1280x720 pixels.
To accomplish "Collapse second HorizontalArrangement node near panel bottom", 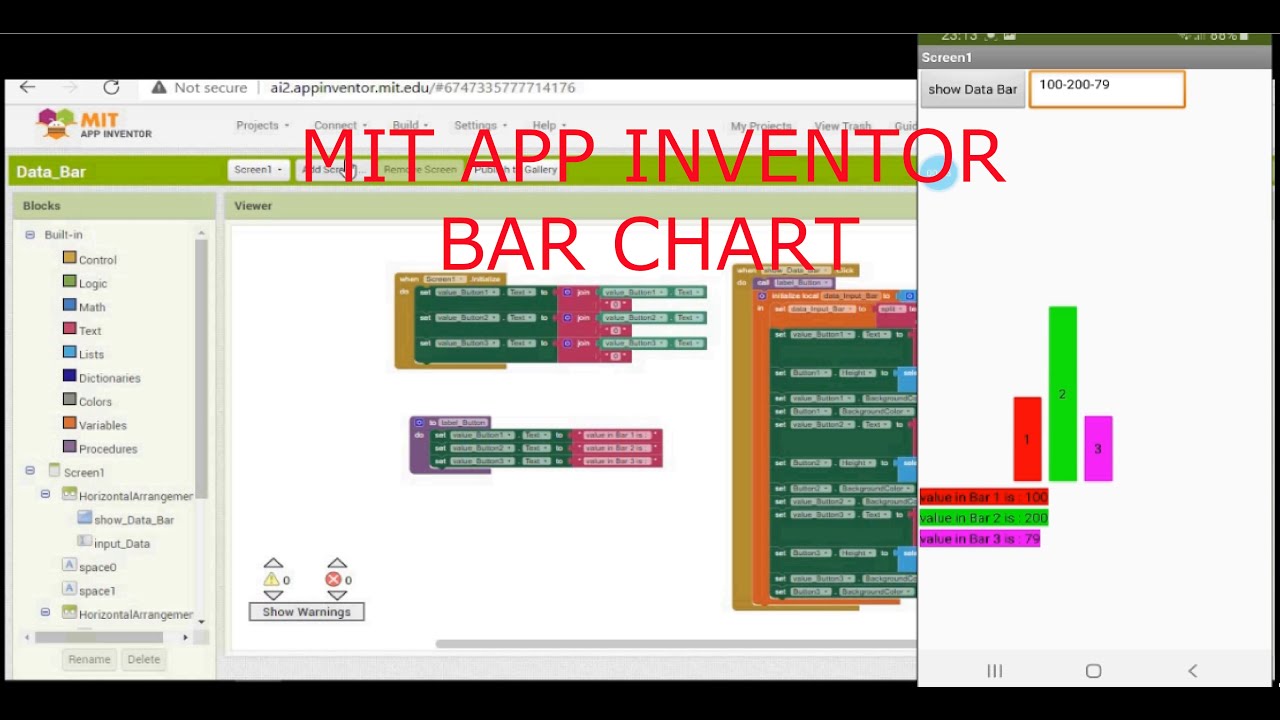I will point(45,612).
